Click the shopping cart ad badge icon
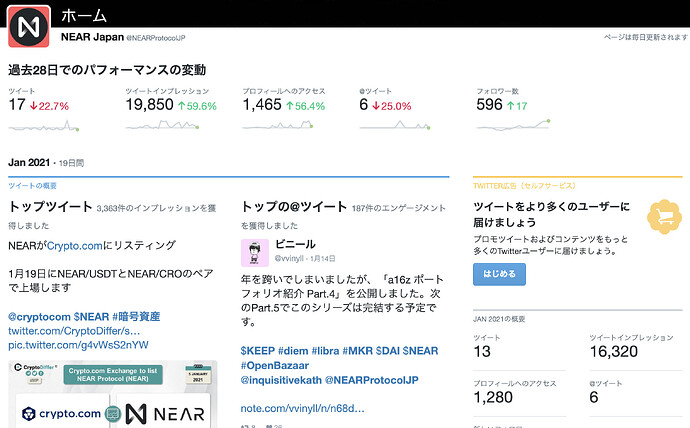Screen dimensions: 690x428 point(664,216)
